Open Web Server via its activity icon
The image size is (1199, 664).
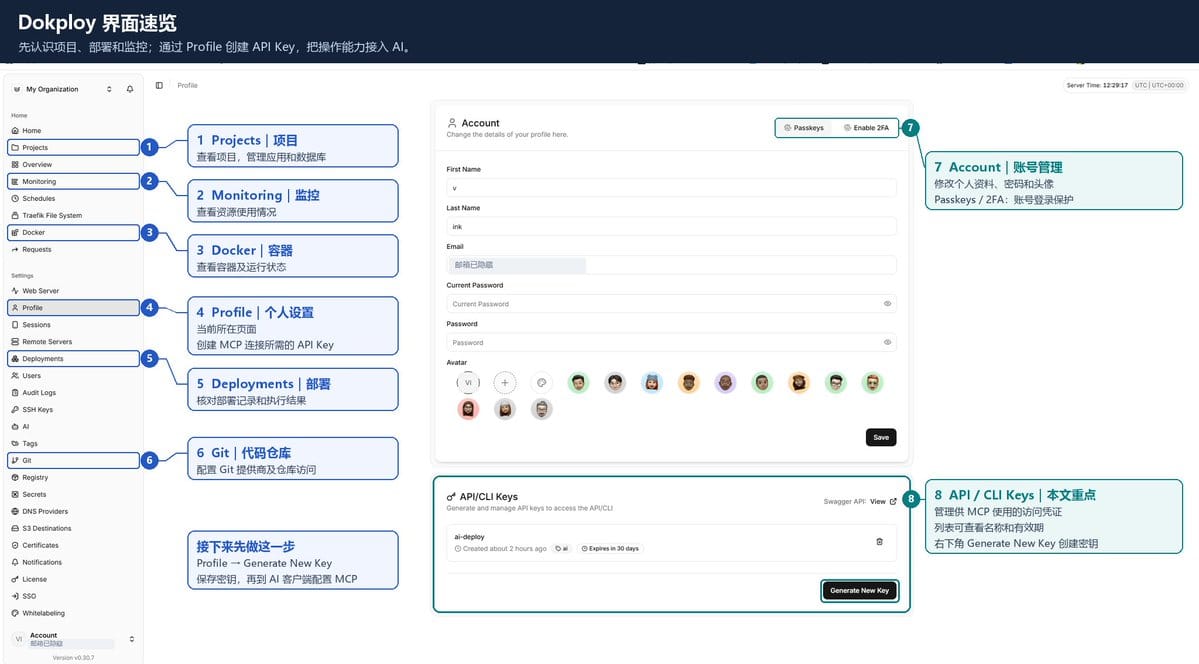point(15,291)
